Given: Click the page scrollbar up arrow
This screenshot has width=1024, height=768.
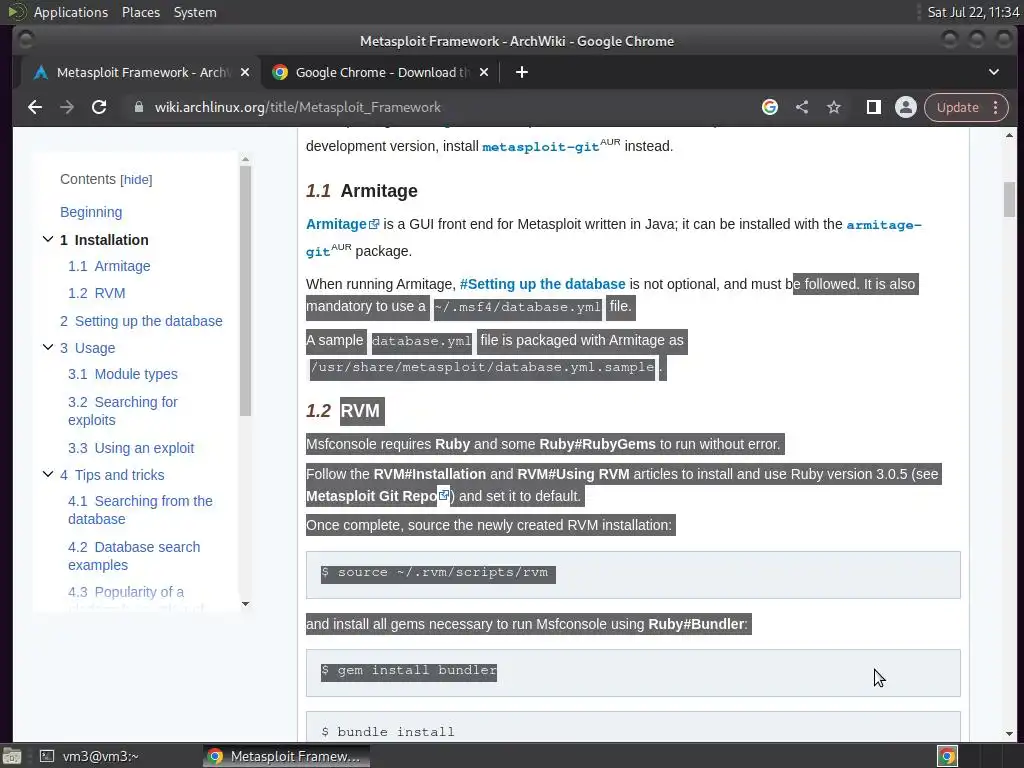Looking at the screenshot, I should pos(1009,135).
